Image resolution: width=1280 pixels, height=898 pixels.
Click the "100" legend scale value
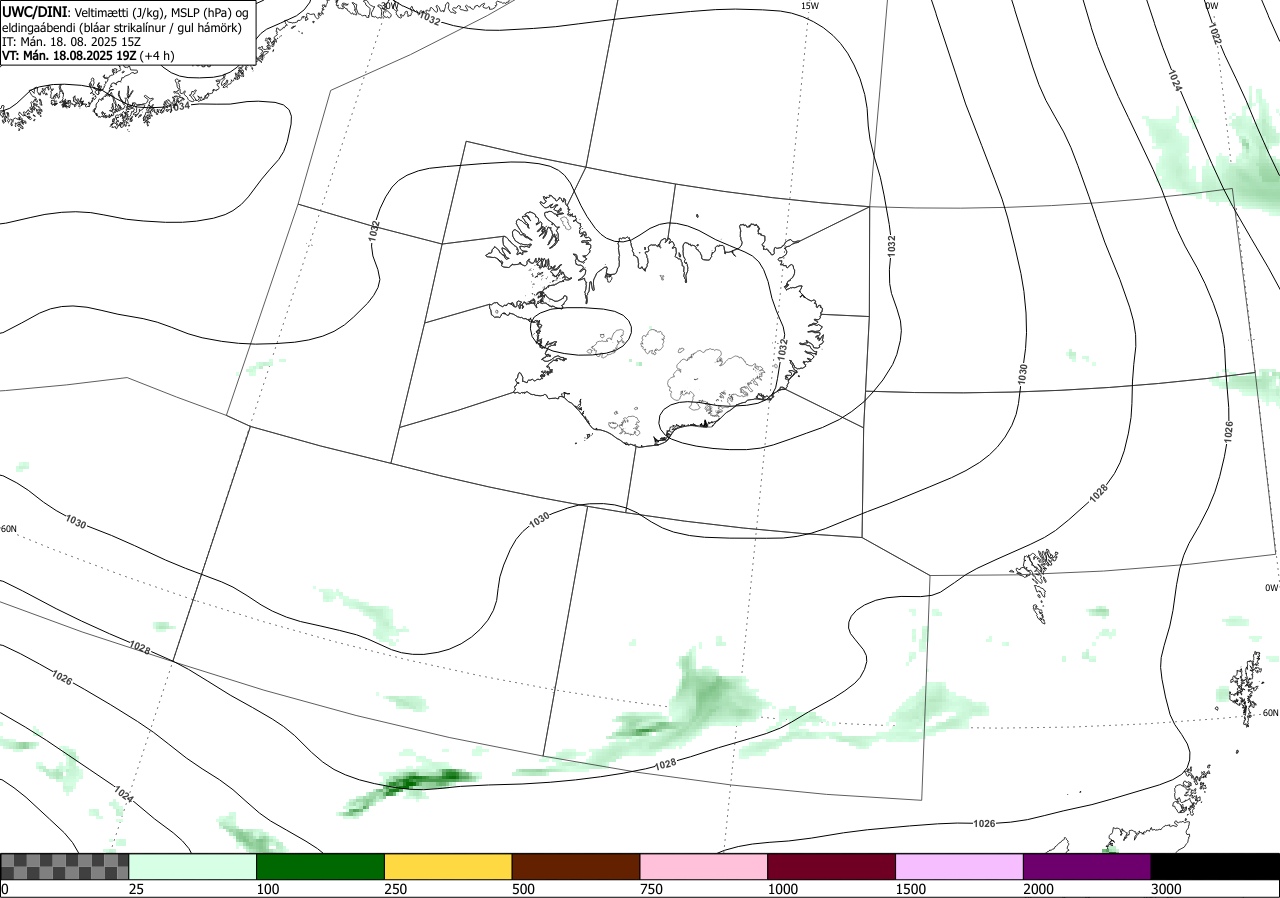point(267,889)
